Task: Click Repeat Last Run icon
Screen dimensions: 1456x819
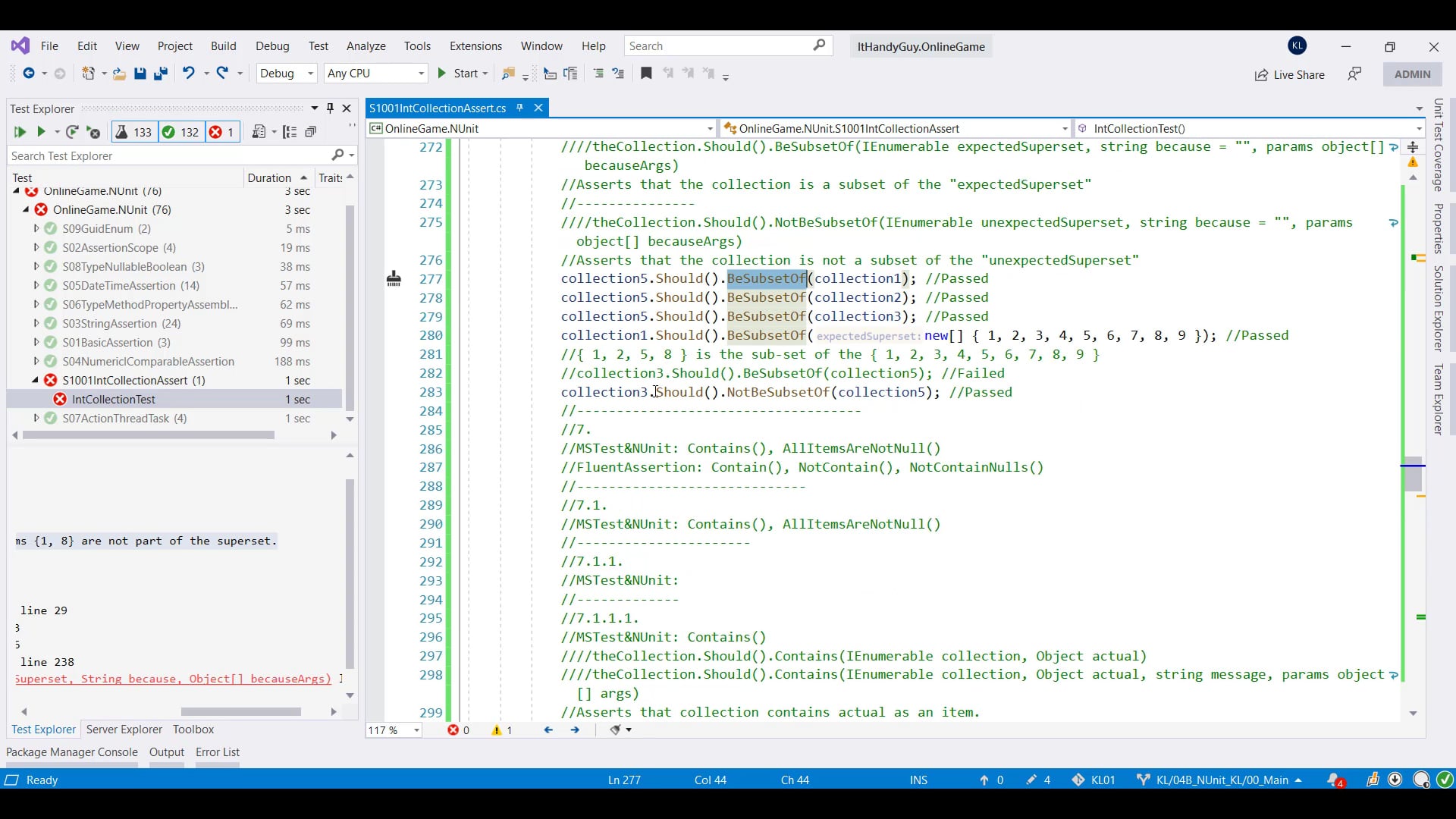Action: [72, 132]
